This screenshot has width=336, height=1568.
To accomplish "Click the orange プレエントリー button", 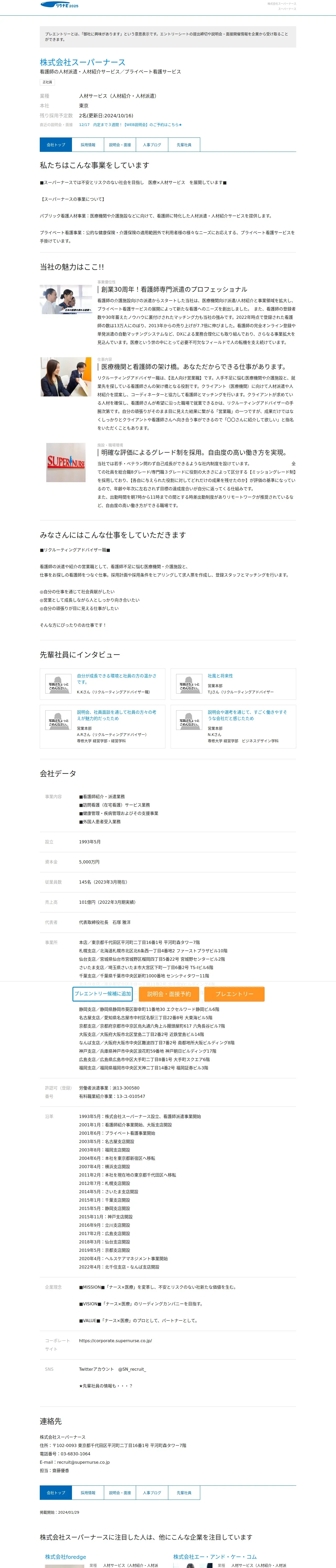I will pos(234,994).
